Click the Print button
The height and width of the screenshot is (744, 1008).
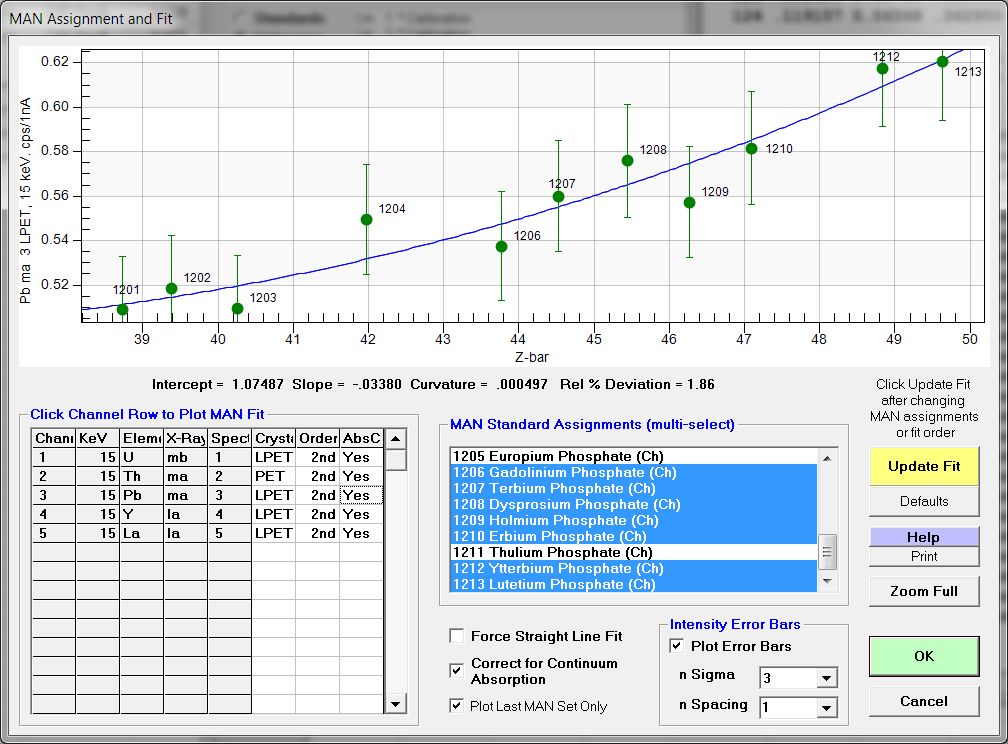923,556
